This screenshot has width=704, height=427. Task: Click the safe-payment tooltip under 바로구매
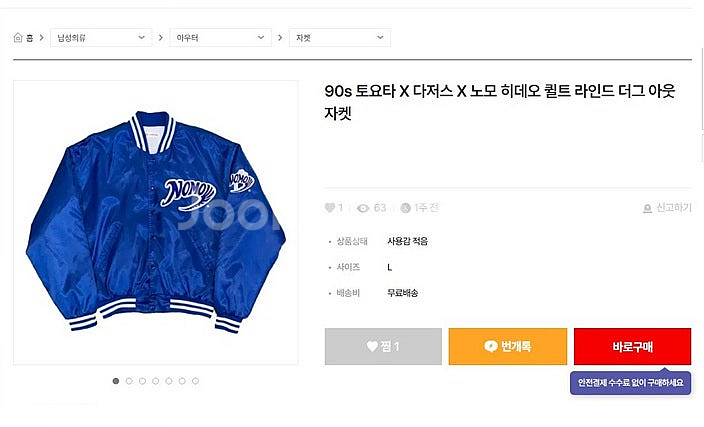(630, 382)
